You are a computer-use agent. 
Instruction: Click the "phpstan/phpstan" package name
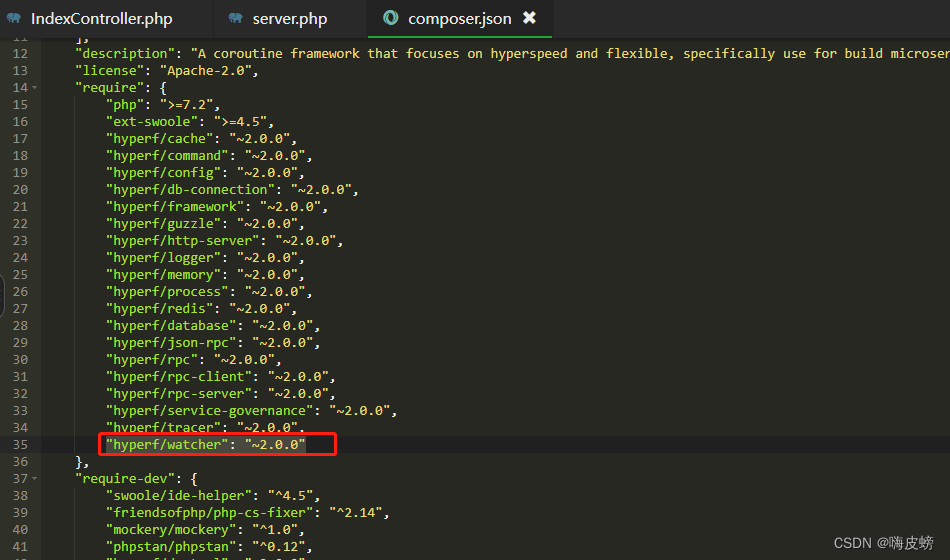coord(171,546)
